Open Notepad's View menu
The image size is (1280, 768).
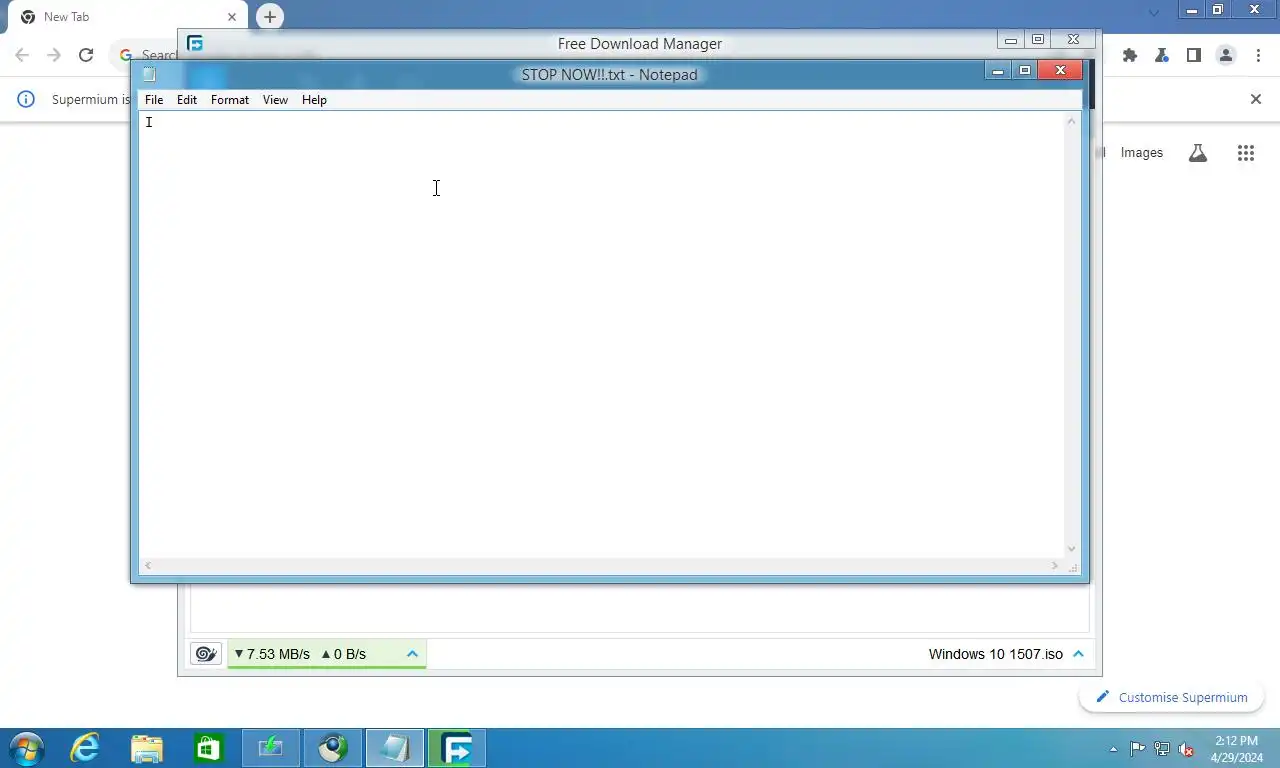coord(275,100)
